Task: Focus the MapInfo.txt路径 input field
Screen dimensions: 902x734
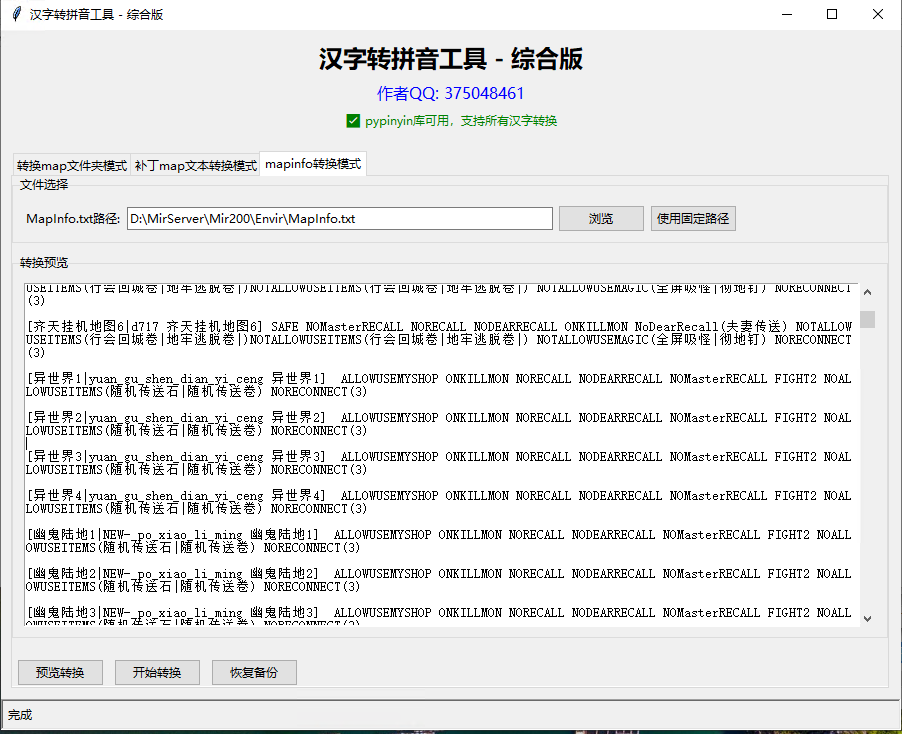Action: (339, 219)
